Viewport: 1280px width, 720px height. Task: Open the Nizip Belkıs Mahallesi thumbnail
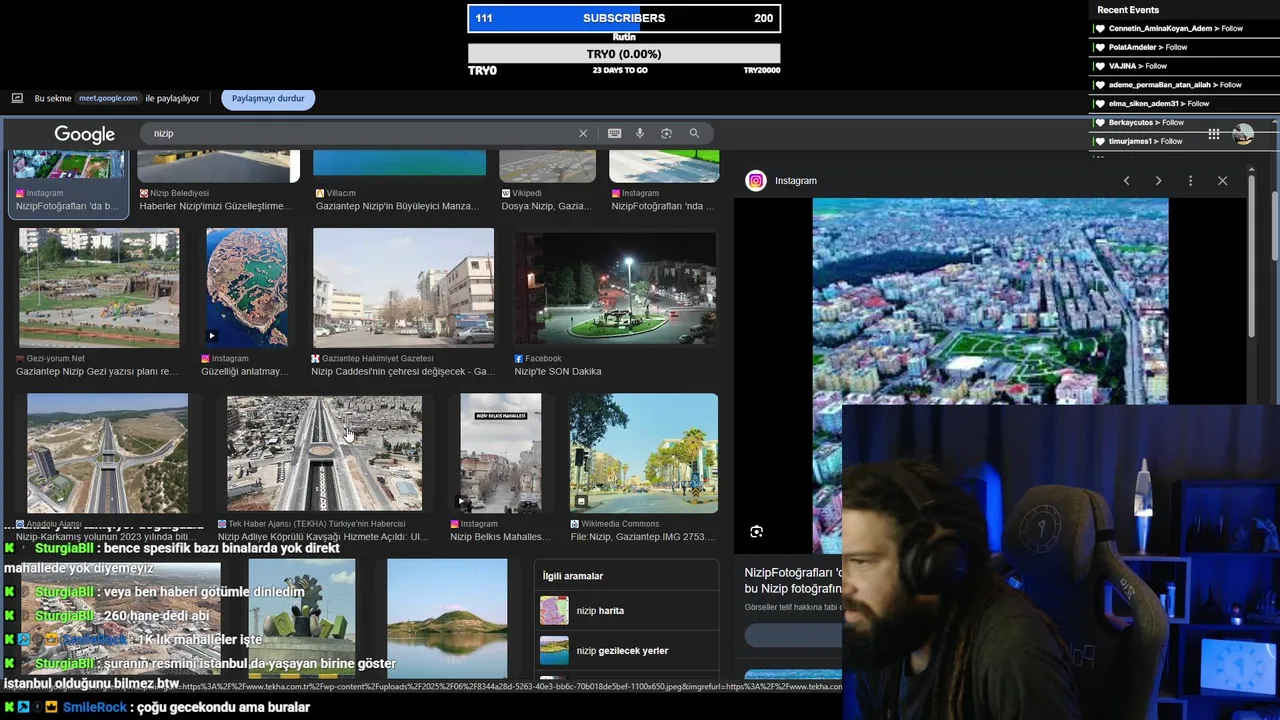[500, 453]
